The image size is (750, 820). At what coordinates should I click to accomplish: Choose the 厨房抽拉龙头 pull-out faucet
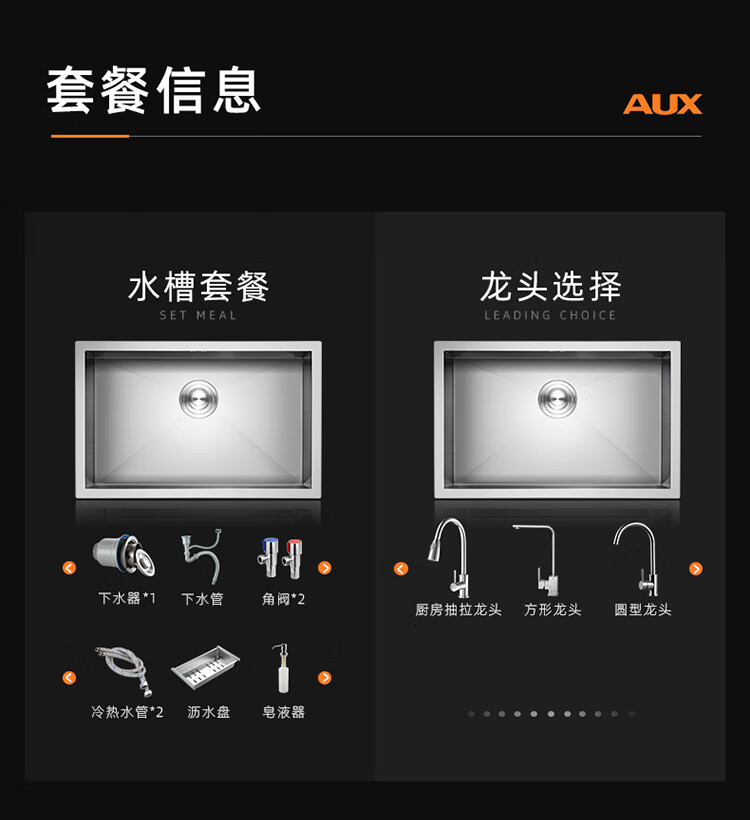[450, 557]
